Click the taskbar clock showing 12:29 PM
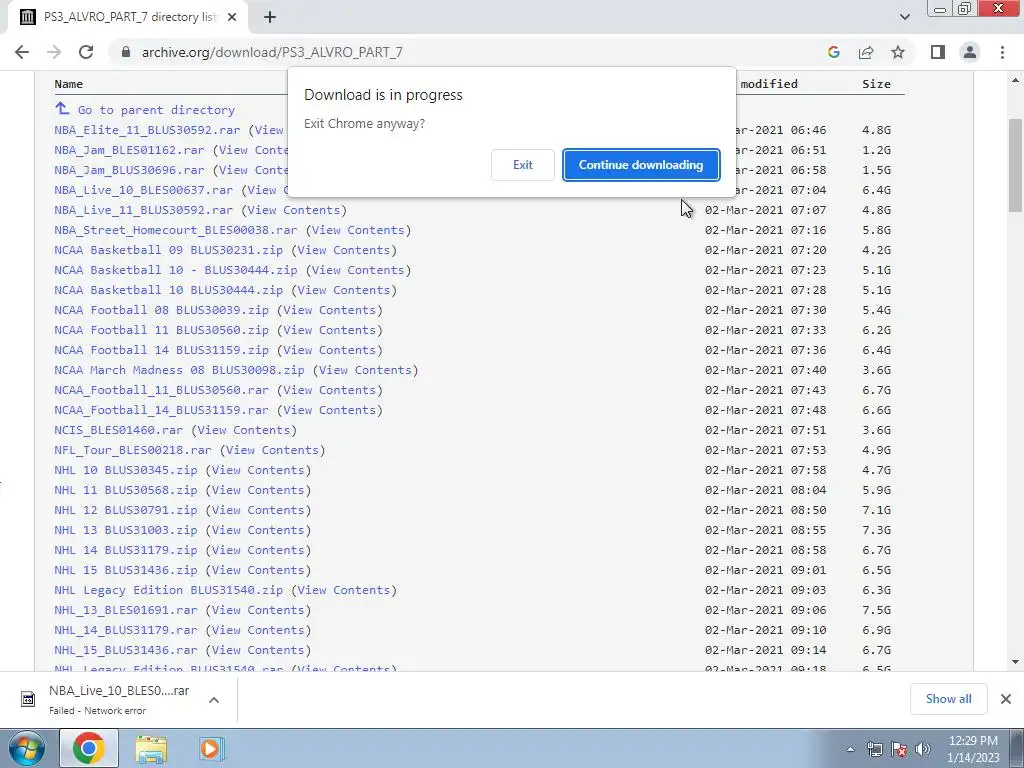This screenshot has height=768, width=1024. (972, 749)
